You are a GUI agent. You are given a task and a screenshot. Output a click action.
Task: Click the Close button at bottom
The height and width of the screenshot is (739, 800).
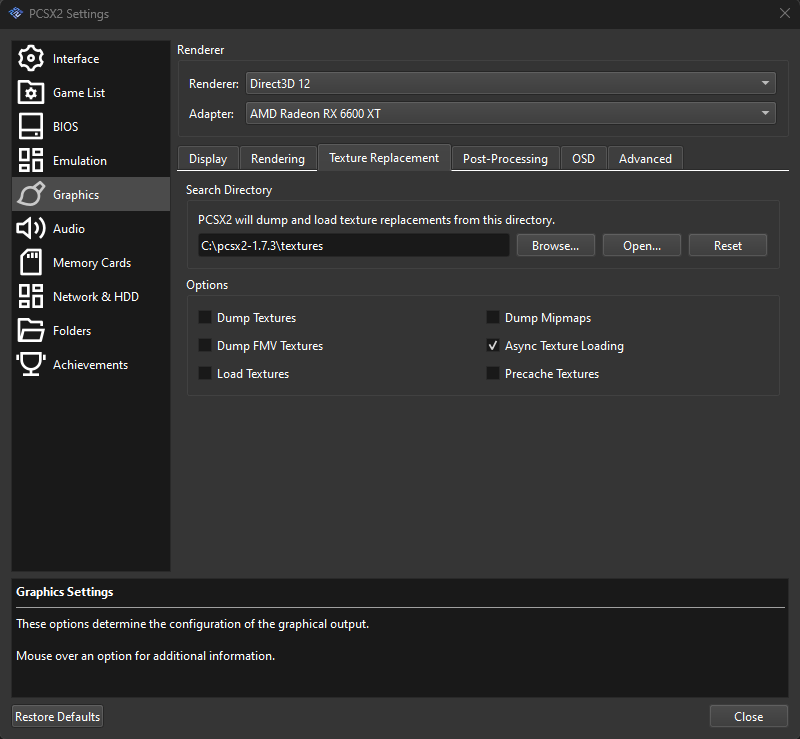coord(748,717)
